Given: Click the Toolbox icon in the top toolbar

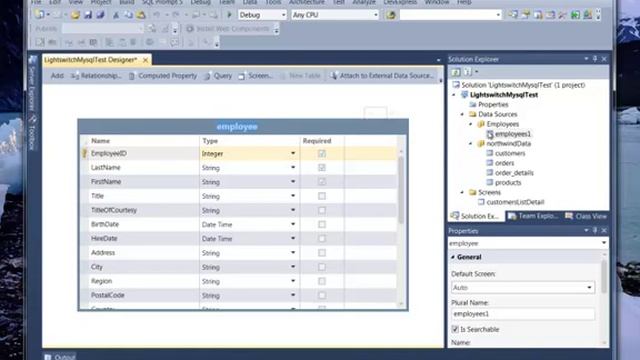Looking at the screenshot, I should [x=563, y=15].
